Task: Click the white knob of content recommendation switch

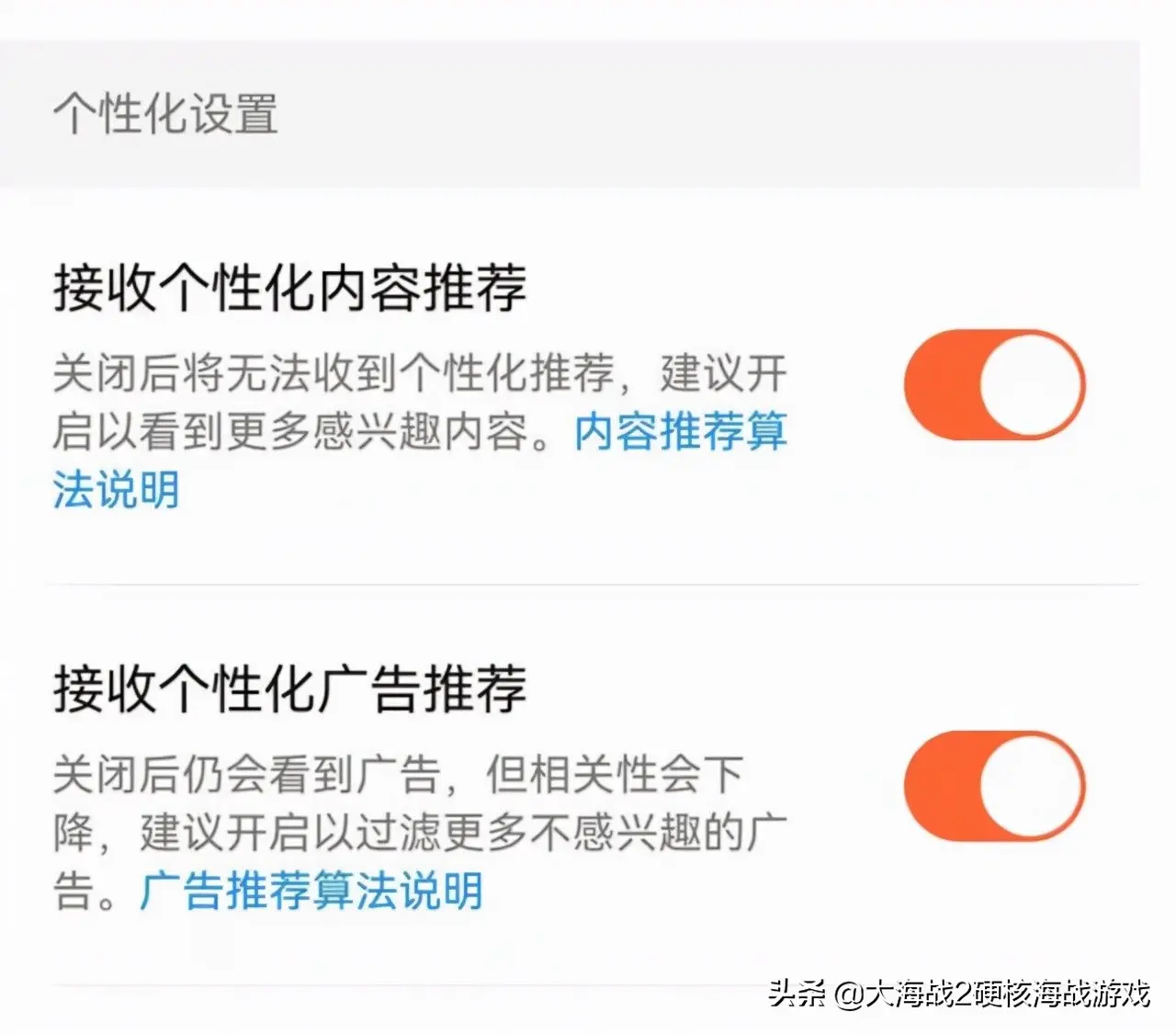Action: [x=1030, y=384]
